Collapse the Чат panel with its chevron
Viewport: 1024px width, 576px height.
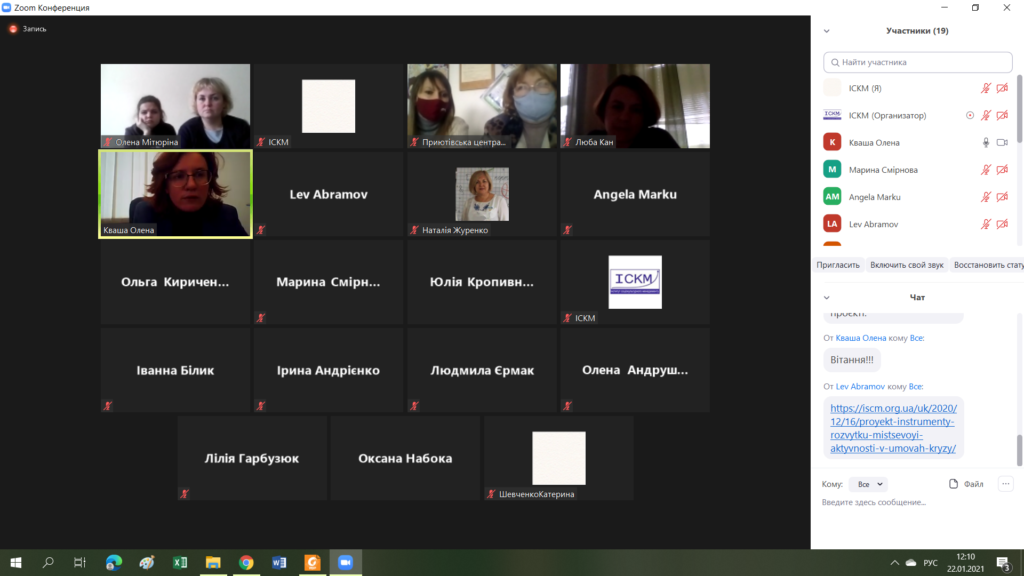[x=827, y=298]
